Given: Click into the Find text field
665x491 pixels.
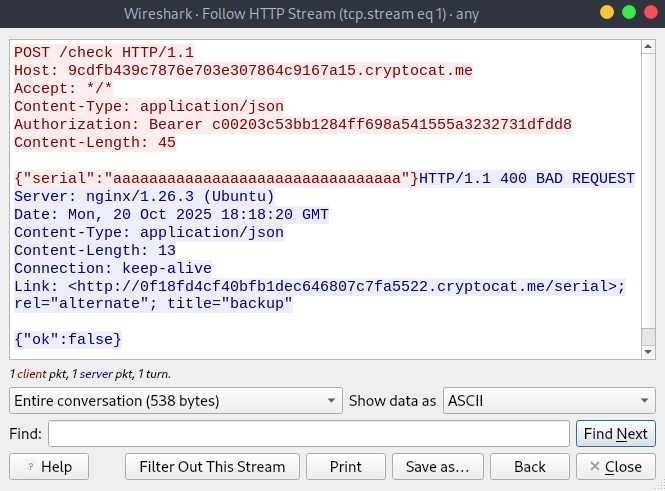Looking at the screenshot, I should (x=309, y=434).
